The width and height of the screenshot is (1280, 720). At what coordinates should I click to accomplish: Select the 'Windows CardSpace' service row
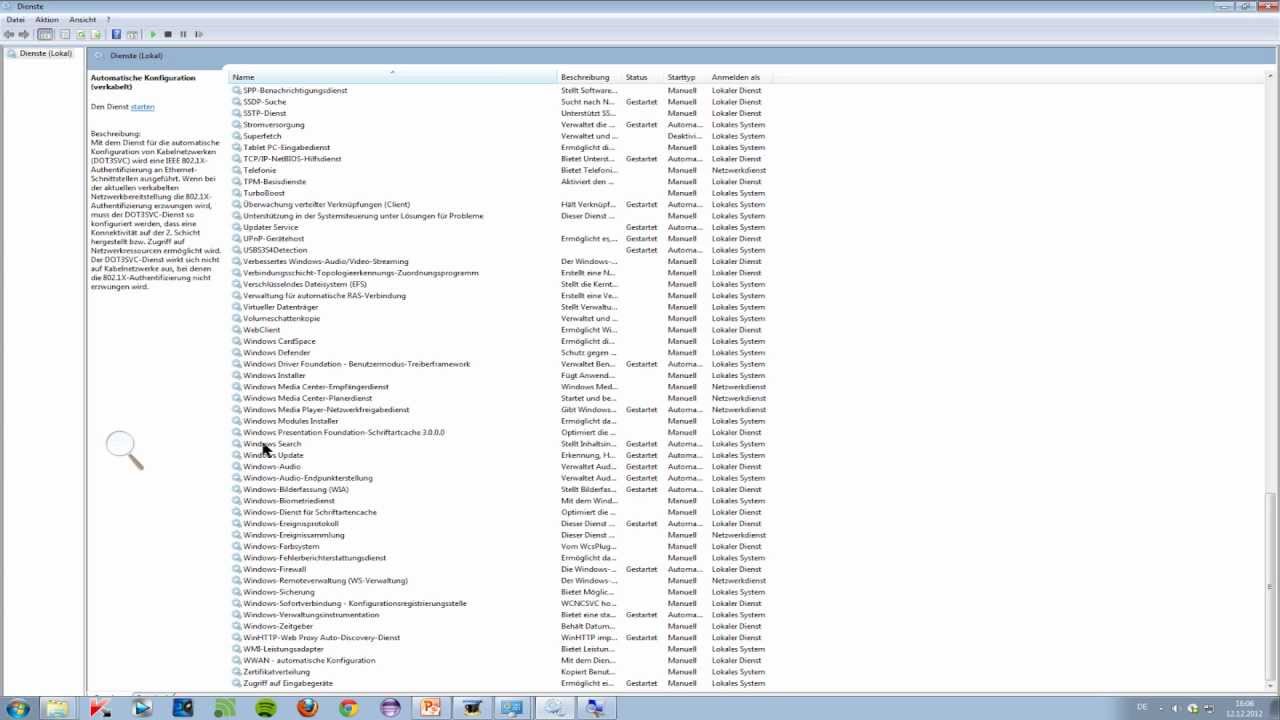pyautogui.click(x=503, y=341)
